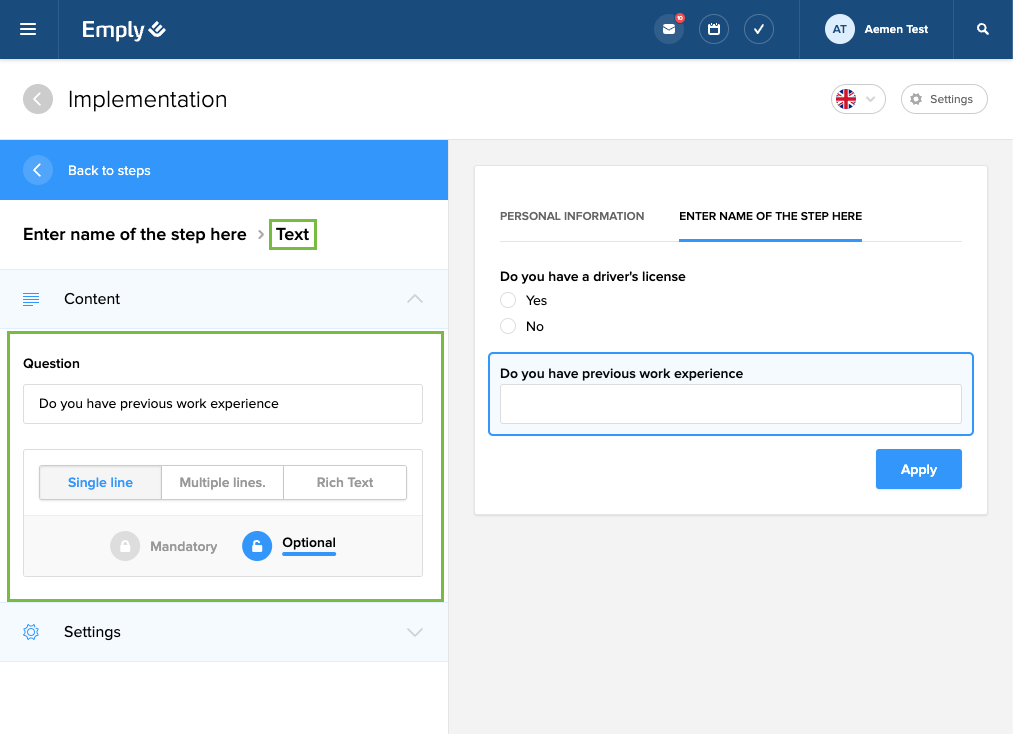1013x734 pixels.
Task: Open the mail notifications icon
Action: tap(669, 29)
